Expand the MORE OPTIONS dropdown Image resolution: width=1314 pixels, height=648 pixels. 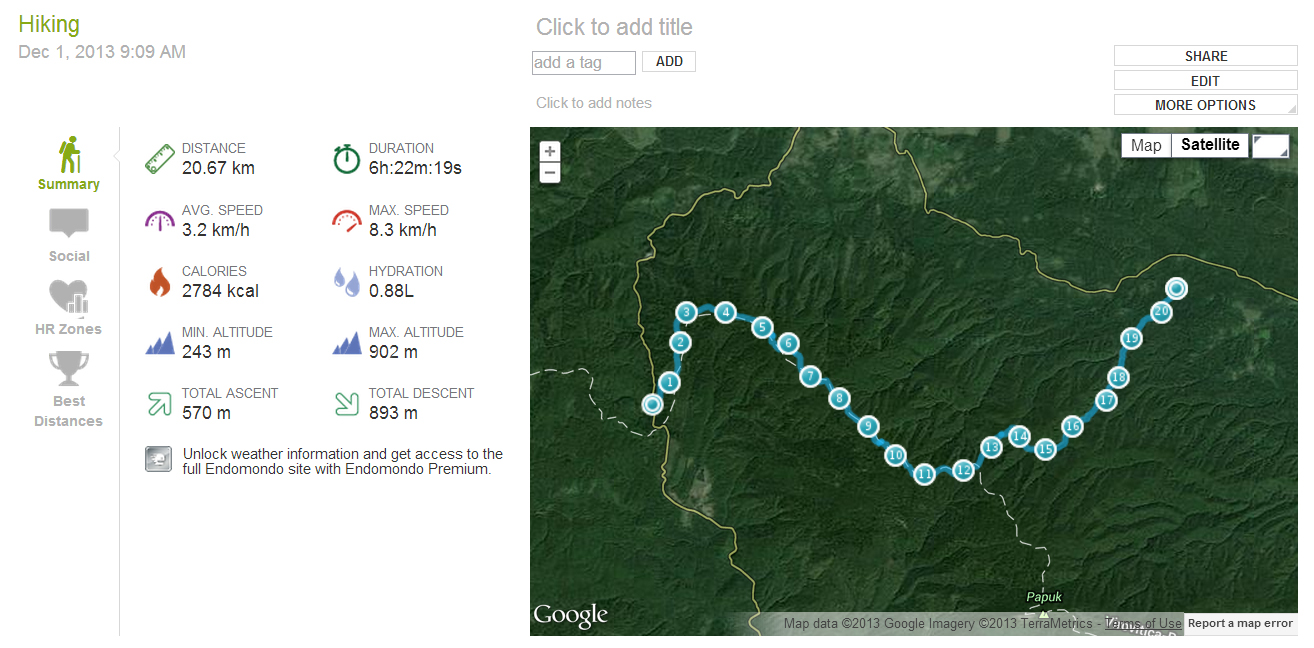(1205, 105)
